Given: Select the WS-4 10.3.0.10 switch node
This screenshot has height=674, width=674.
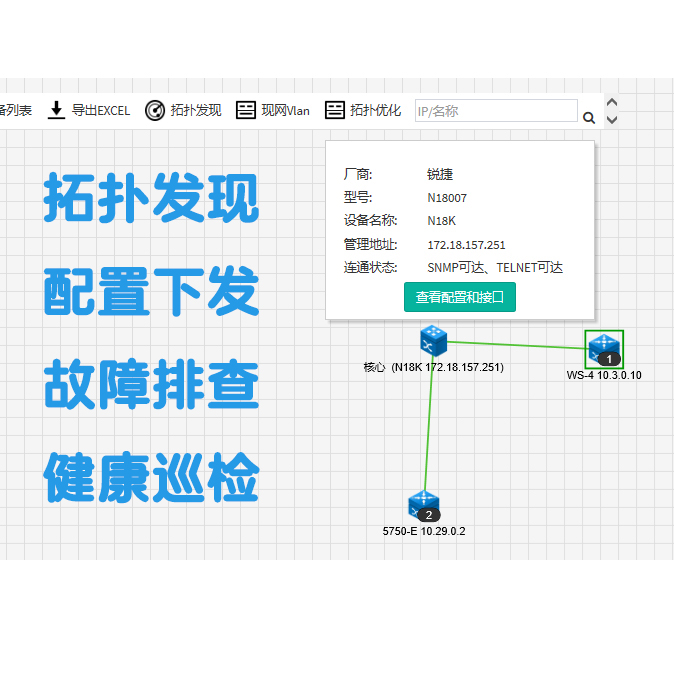Looking at the screenshot, I should 604,349.
